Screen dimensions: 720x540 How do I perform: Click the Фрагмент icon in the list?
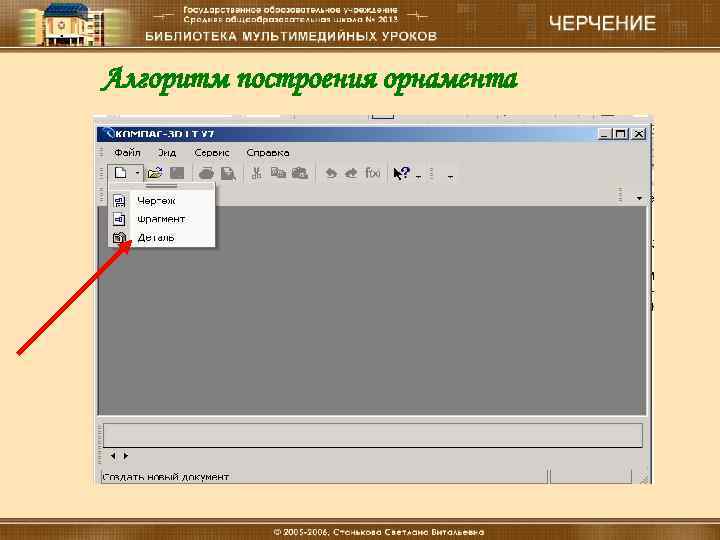[x=119, y=219]
